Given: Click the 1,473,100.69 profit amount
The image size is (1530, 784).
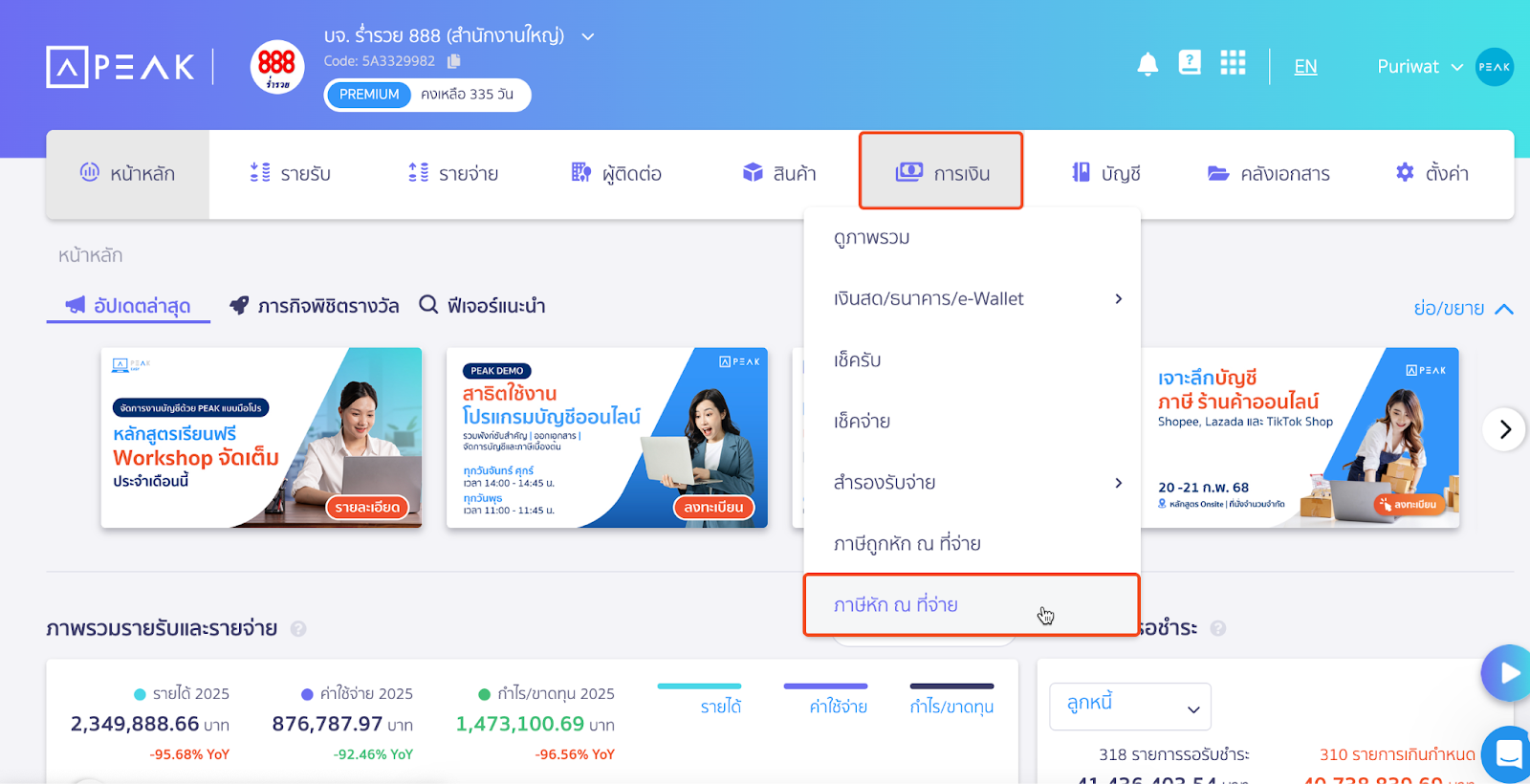Looking at the screenshot, I should 520,725.
